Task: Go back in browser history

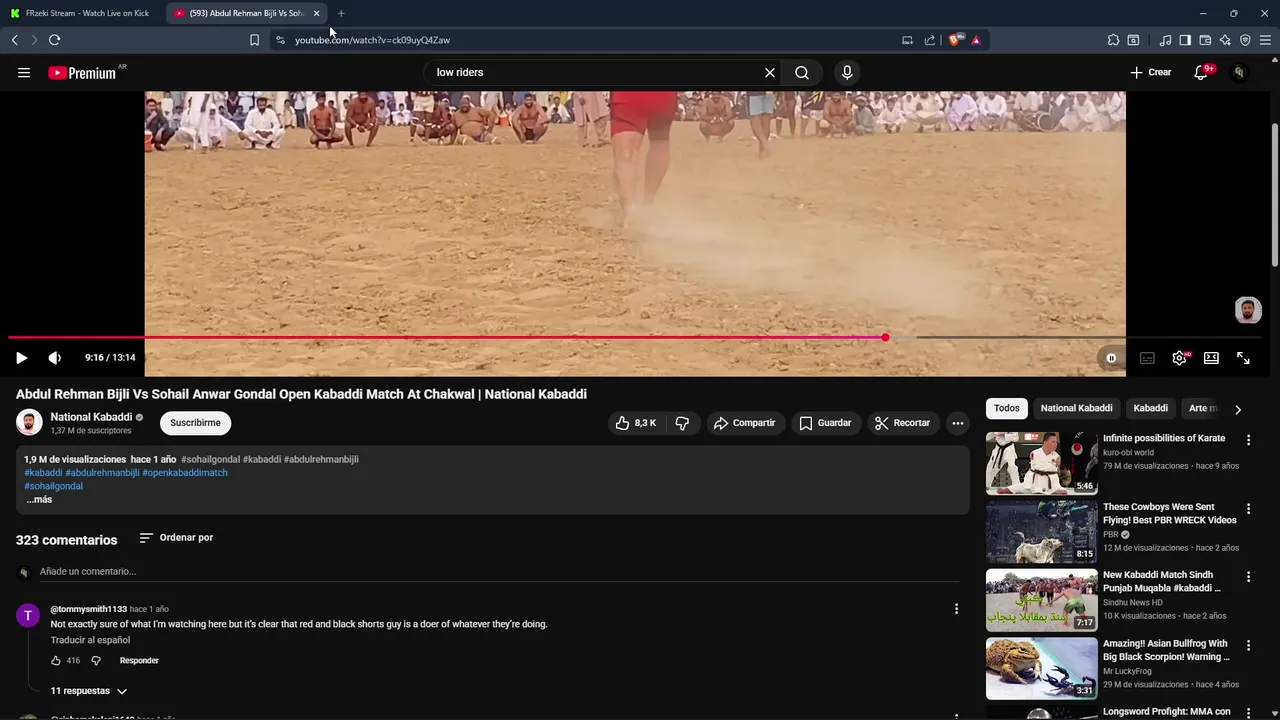Action: (x=14, y=40)
